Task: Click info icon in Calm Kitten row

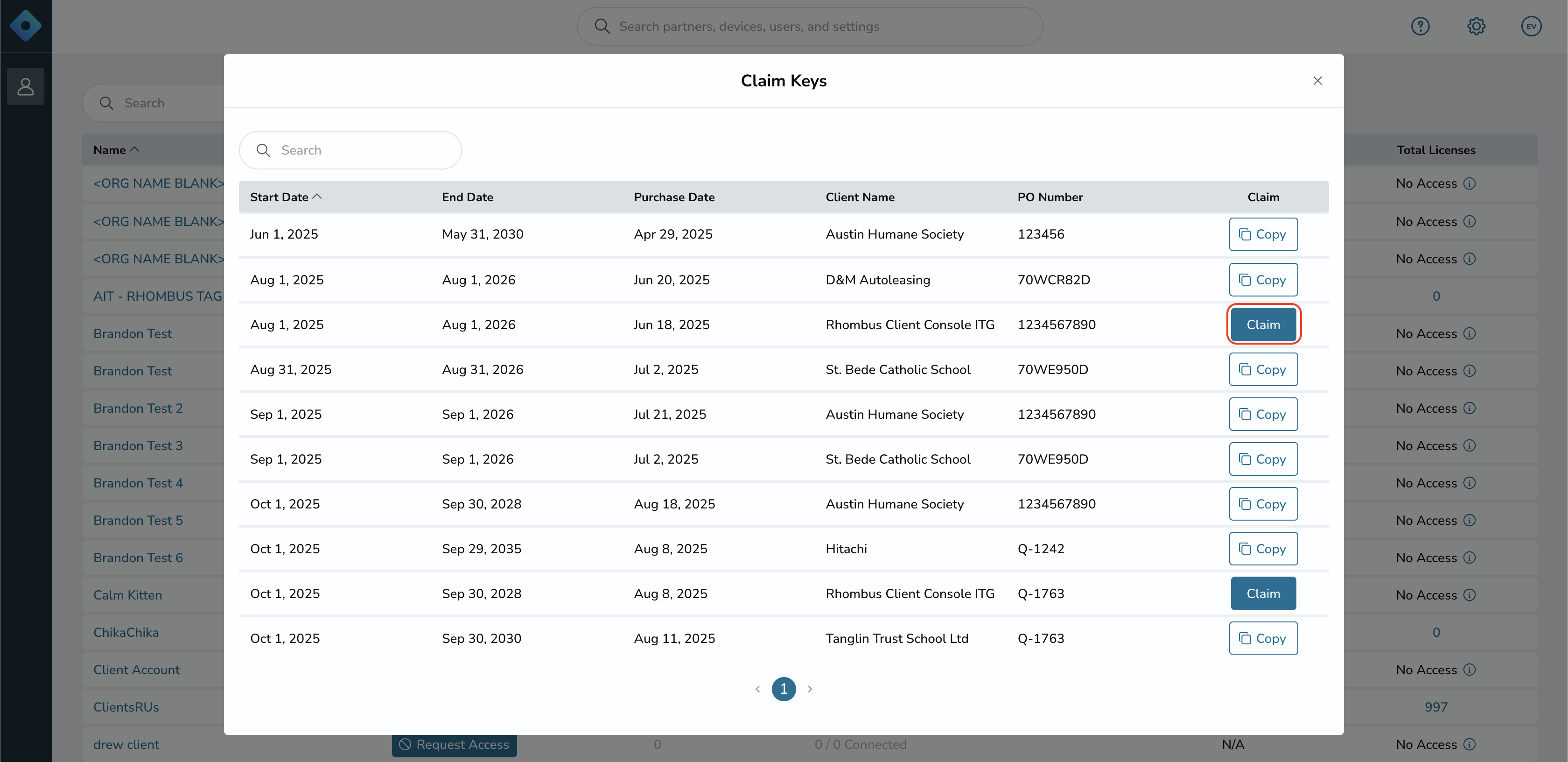Action: point(1470,595)
